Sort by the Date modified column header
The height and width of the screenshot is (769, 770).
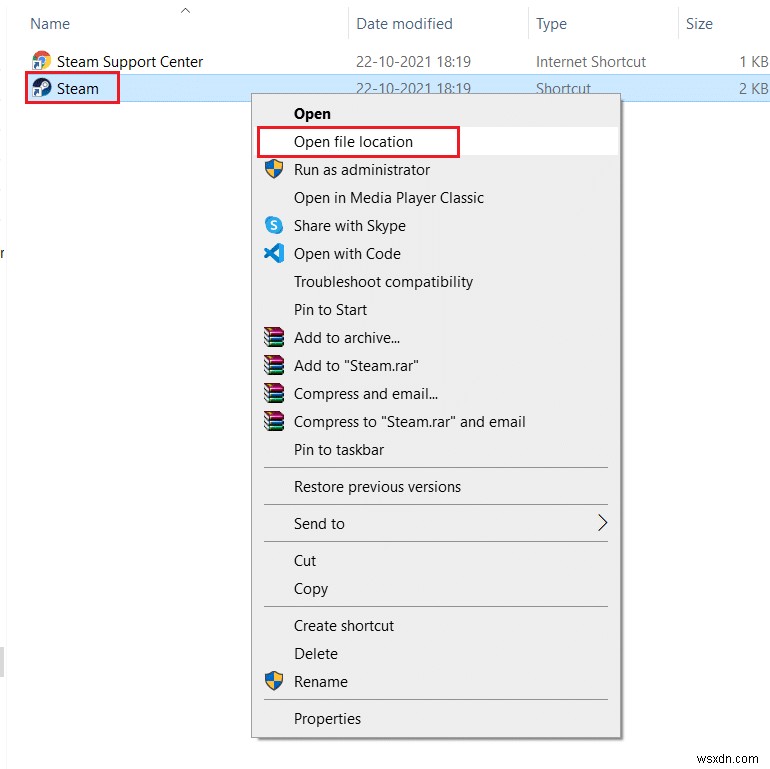coord(404,24)
